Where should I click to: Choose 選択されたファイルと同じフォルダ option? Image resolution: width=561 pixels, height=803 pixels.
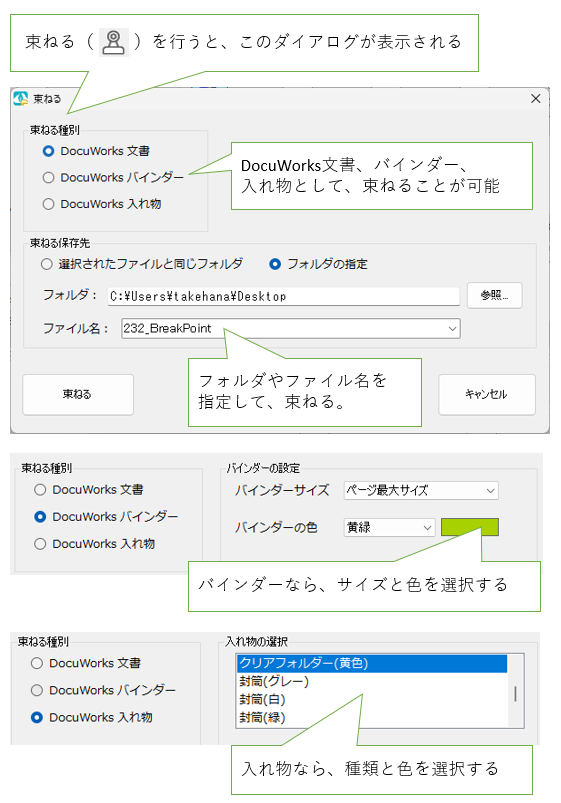point(47,264)
